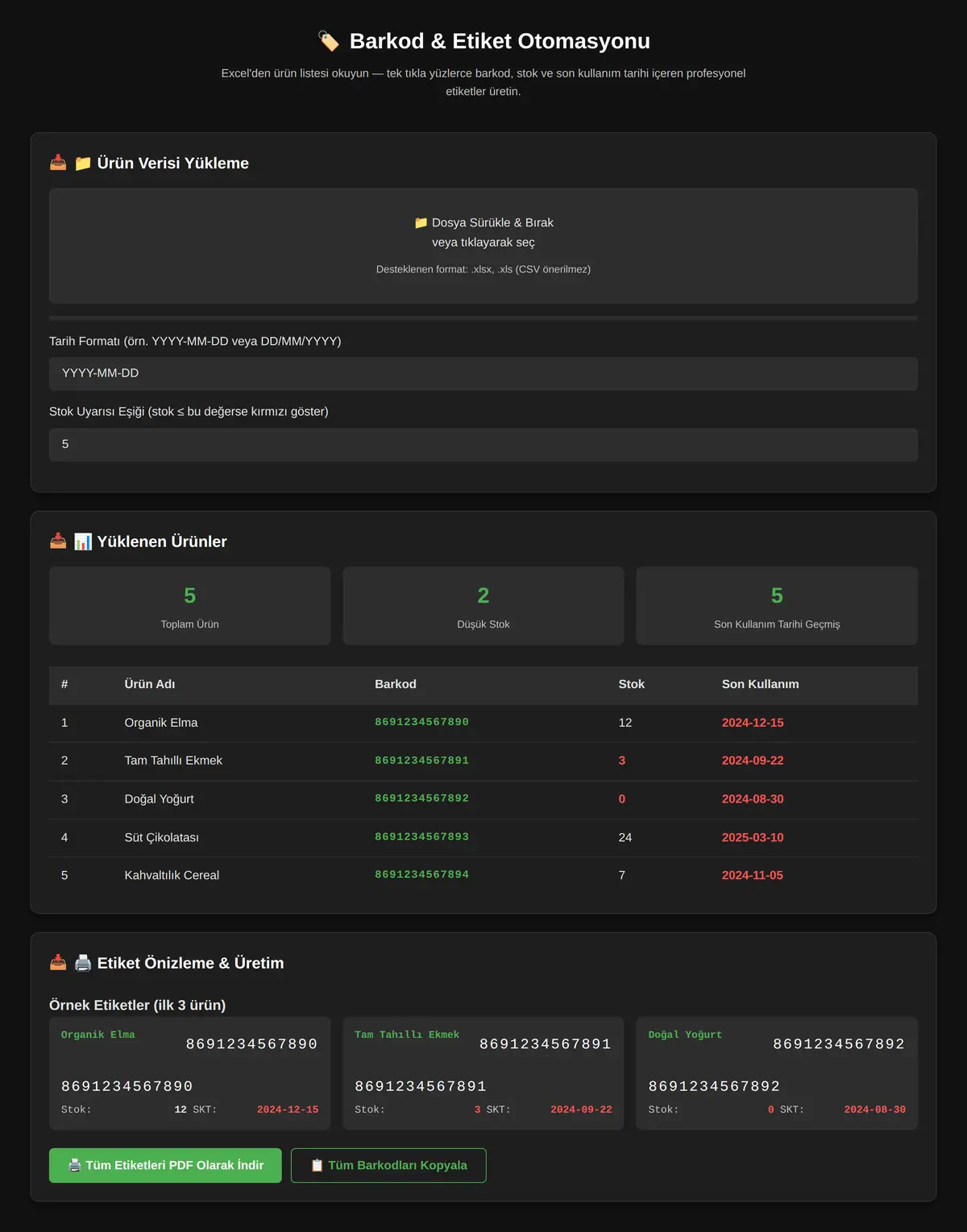Click the Barkod & Etiket Otomasyonu title
Screen dimensions: 967x1232
coord(500,41)
